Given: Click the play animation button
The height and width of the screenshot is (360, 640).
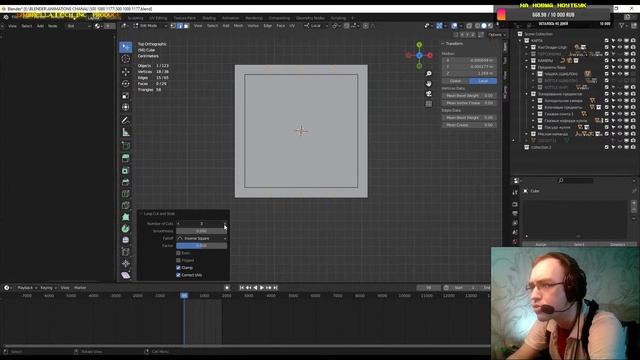Looking at the screenshot, I should coord(262,288).
